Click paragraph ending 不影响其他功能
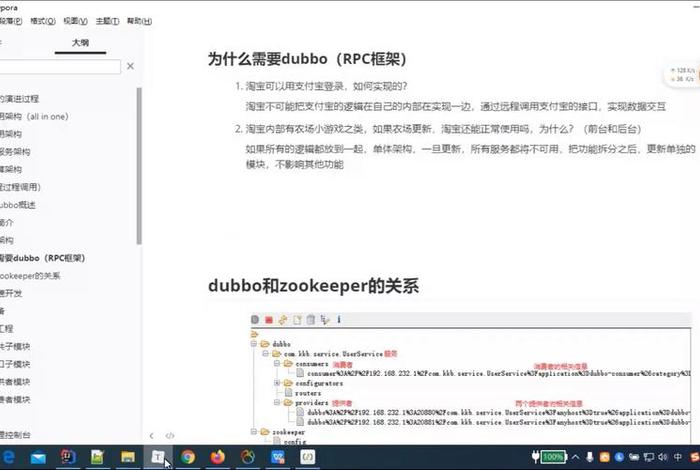This screenshot has width=700, height=470. click(x=471, y=157)
